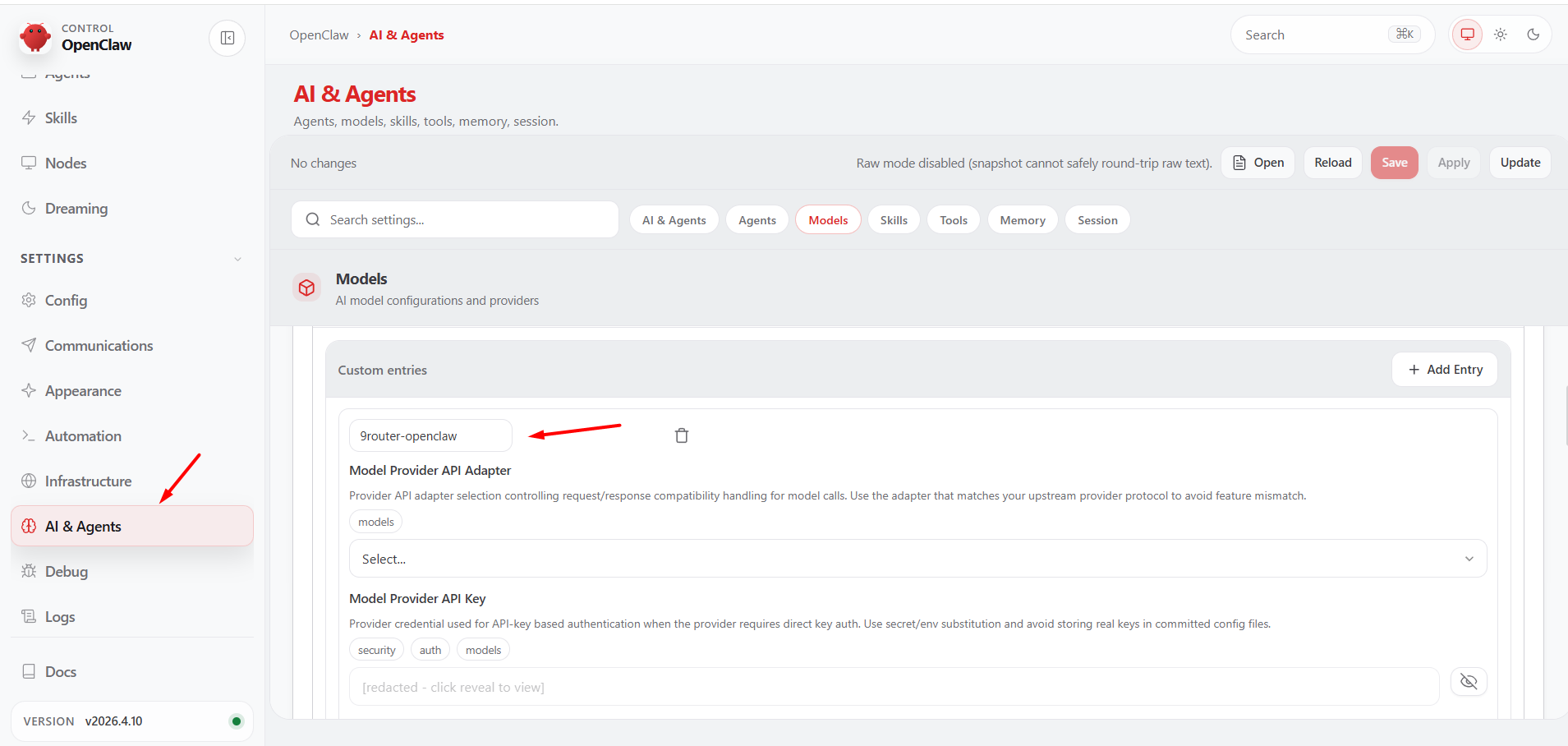Open the Debug page from the sidebar
This screenshot has height=746, width=1568.
tap(66, 572)
